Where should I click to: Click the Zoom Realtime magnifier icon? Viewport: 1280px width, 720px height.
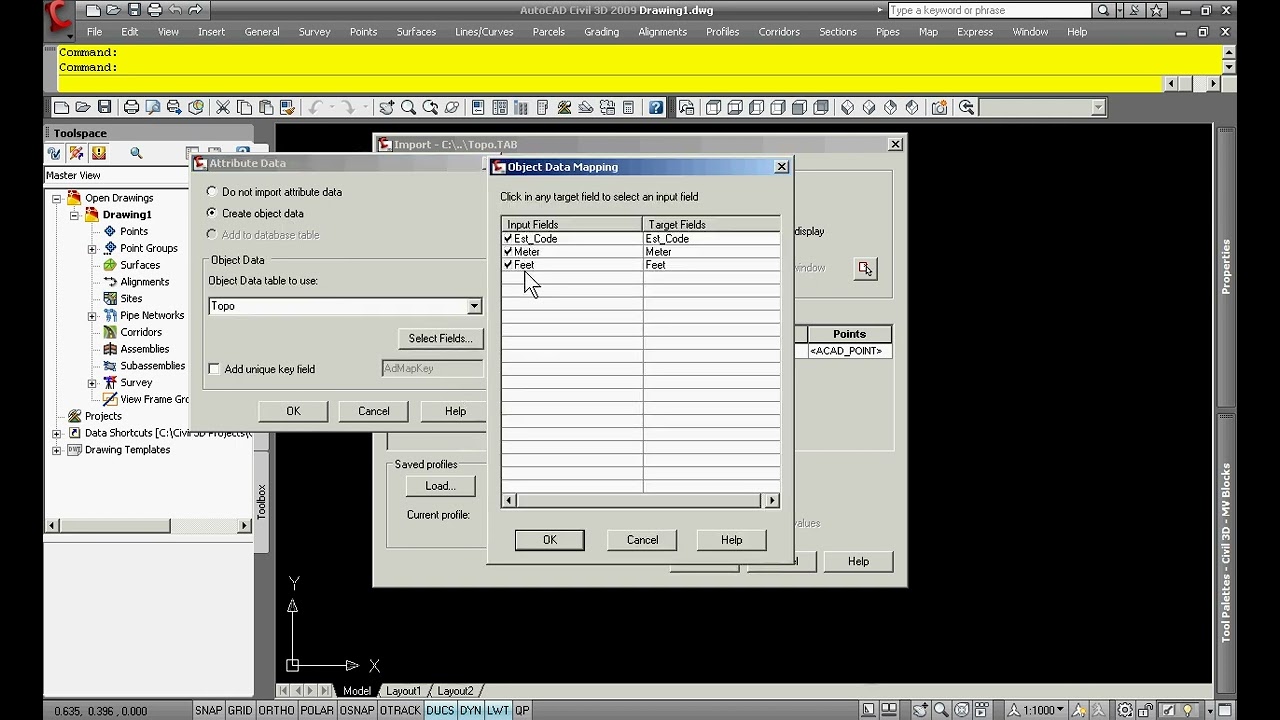point(408,107)
